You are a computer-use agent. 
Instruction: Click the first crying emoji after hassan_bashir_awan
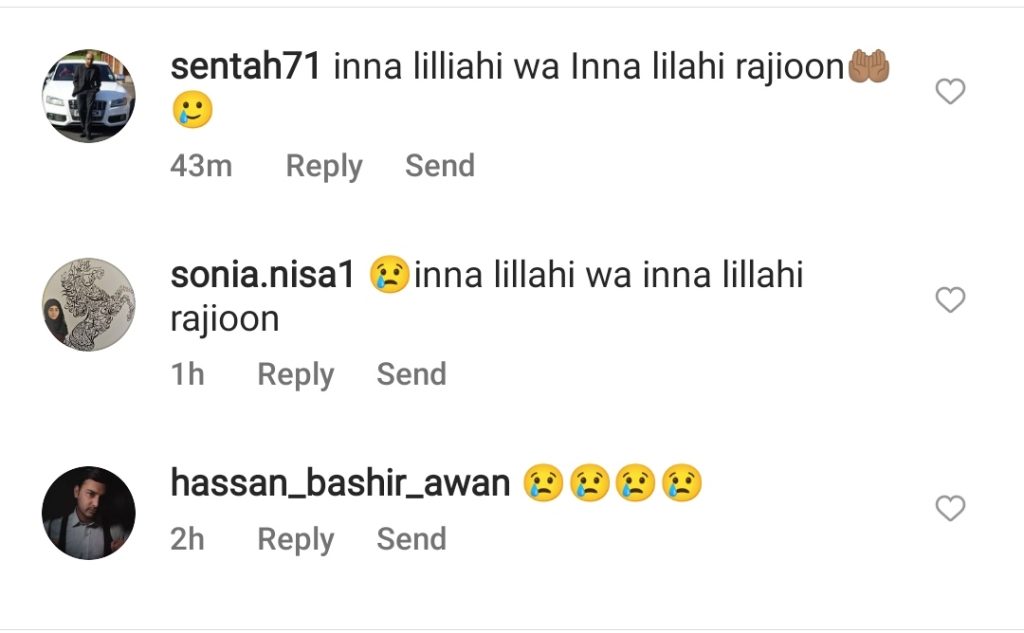click(x=543, y=483)
